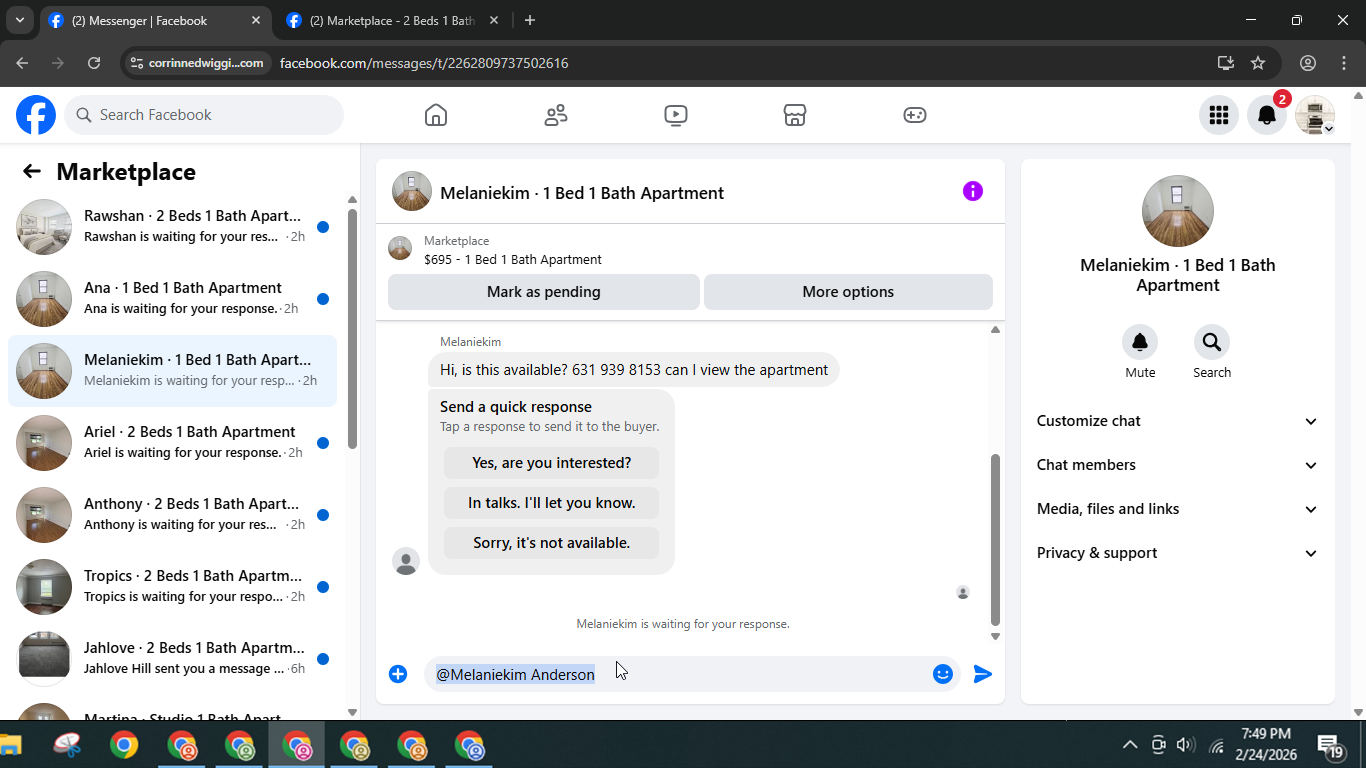Open the Menu grid icon
This screenshot has height=768, width=1366.
tap(1218, 115)
